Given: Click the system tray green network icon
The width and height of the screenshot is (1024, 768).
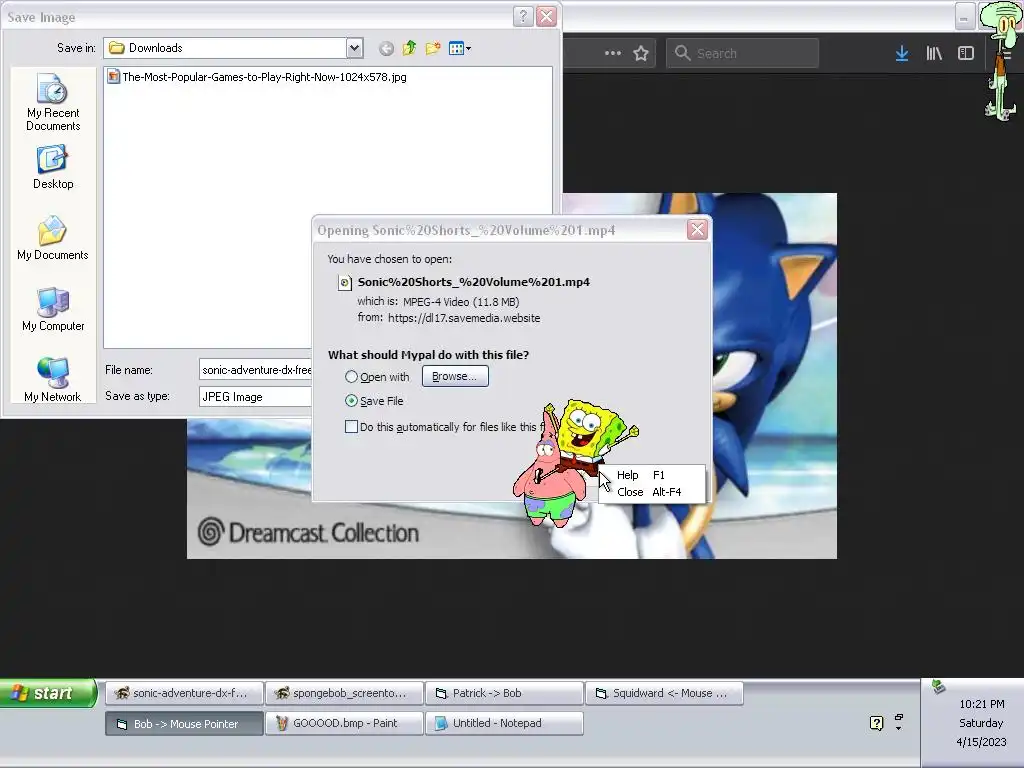Looking at the screenshot, I should [x=938, y=686].
